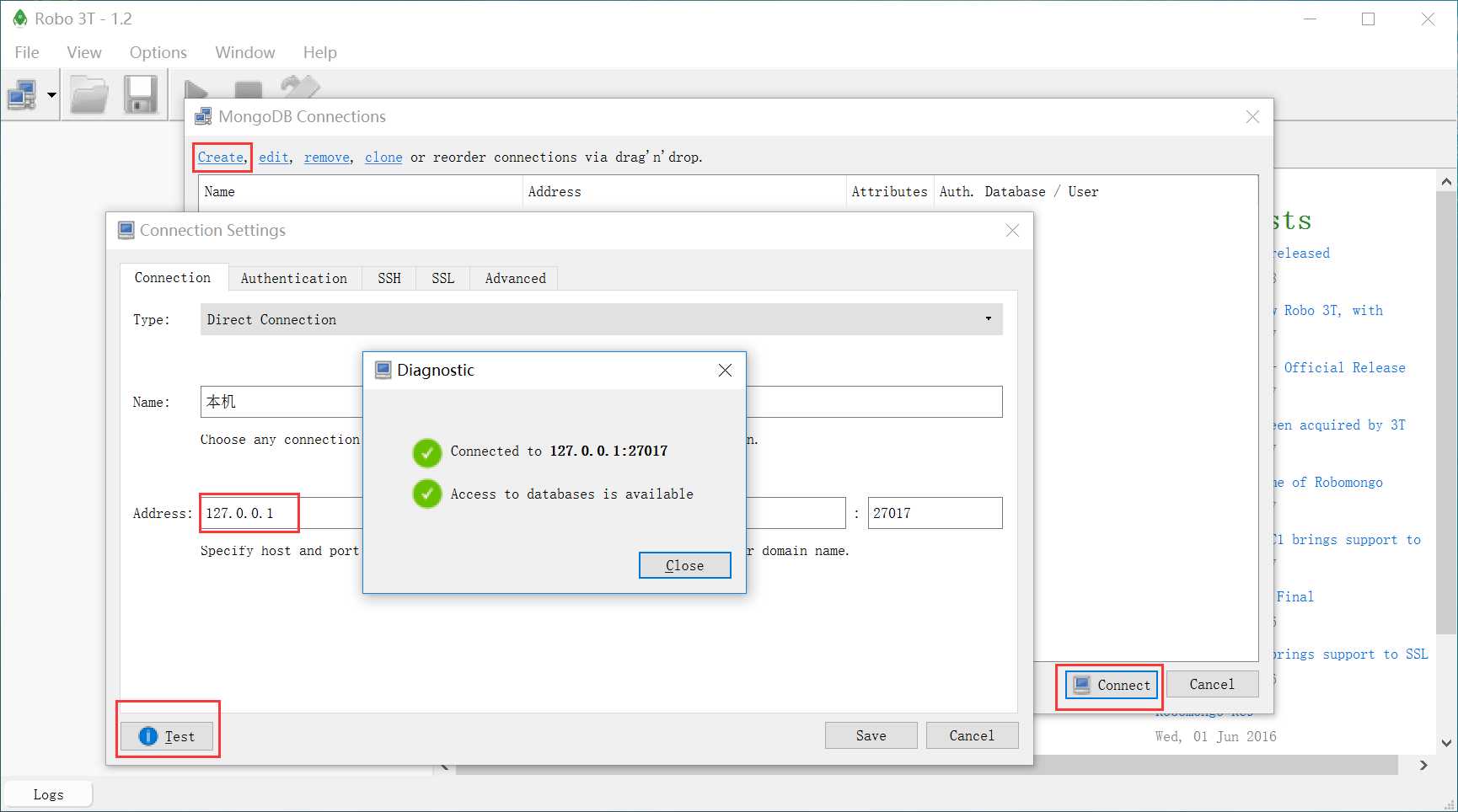
Task: Open the Help menu
Action: (320, 52)
